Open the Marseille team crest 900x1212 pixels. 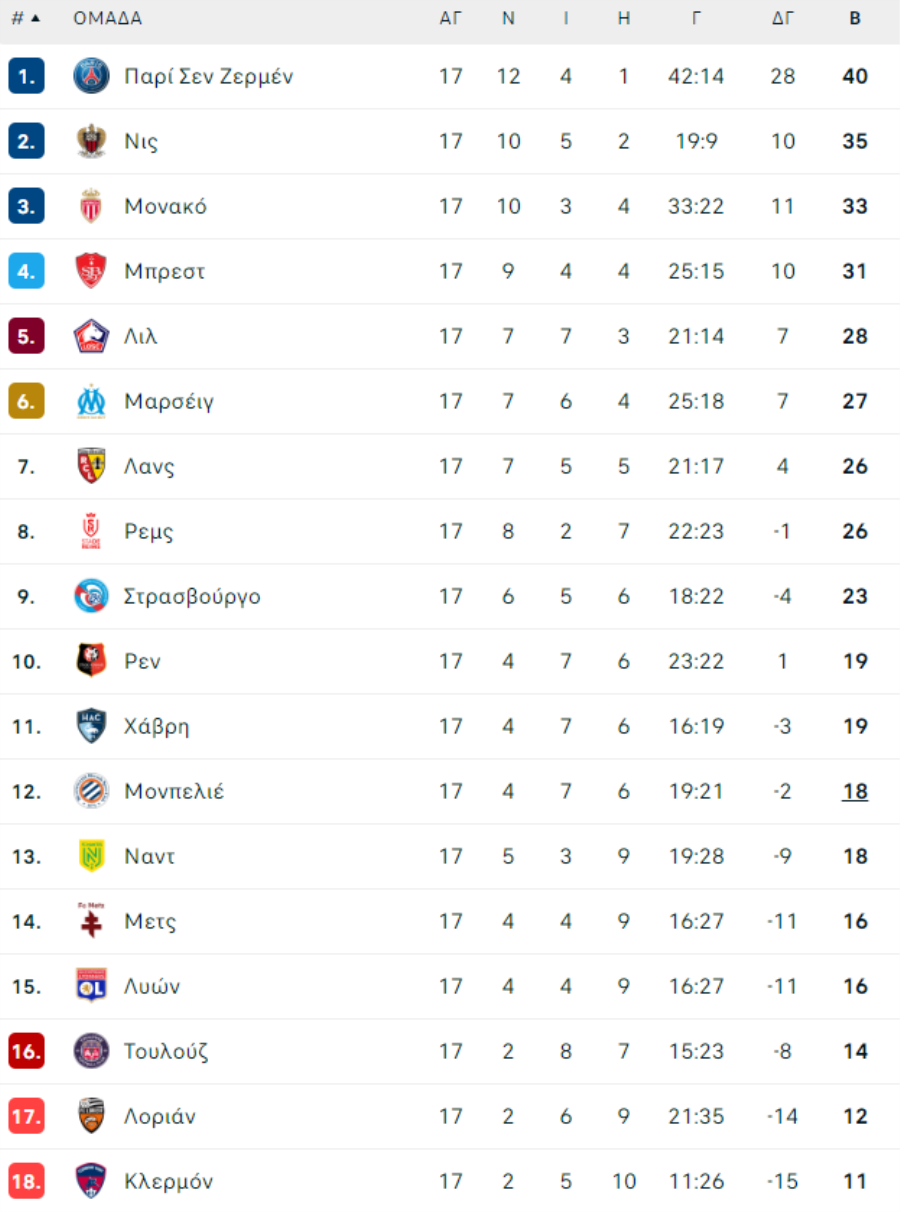click(x=91, y=401)
